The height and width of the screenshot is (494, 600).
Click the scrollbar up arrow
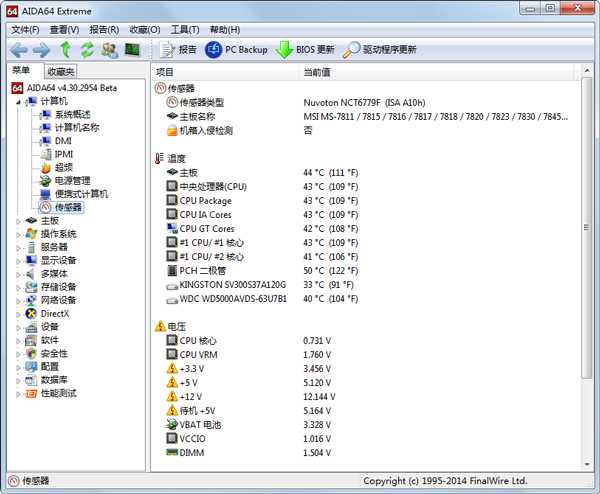tap(587, 70)
